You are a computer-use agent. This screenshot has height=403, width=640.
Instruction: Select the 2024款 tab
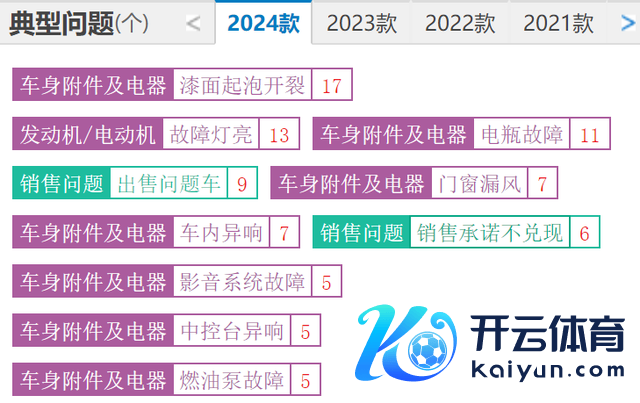click(x=263, y=23)
